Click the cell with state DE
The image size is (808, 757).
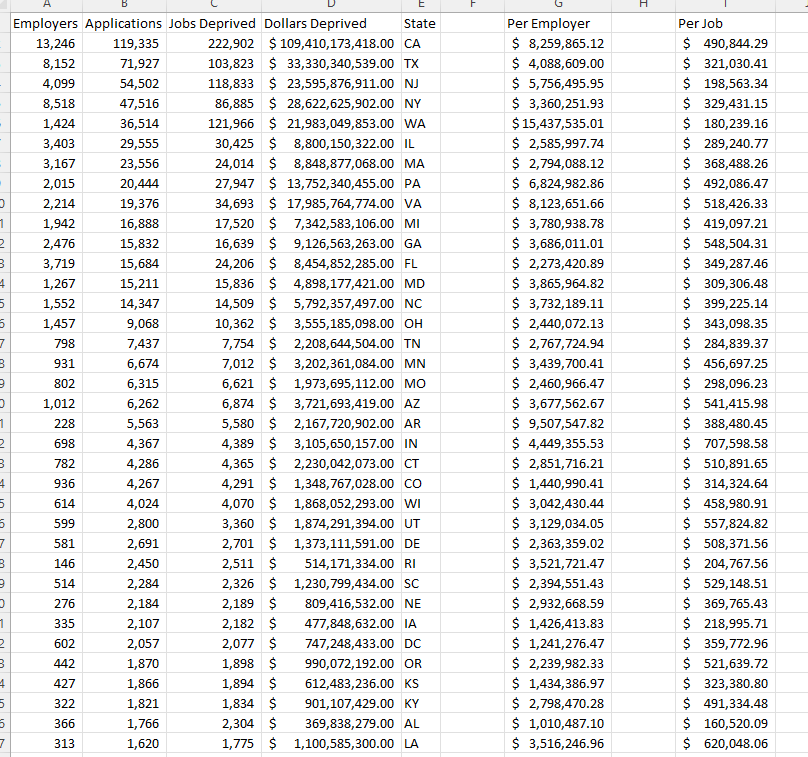(x=421, y=544)
